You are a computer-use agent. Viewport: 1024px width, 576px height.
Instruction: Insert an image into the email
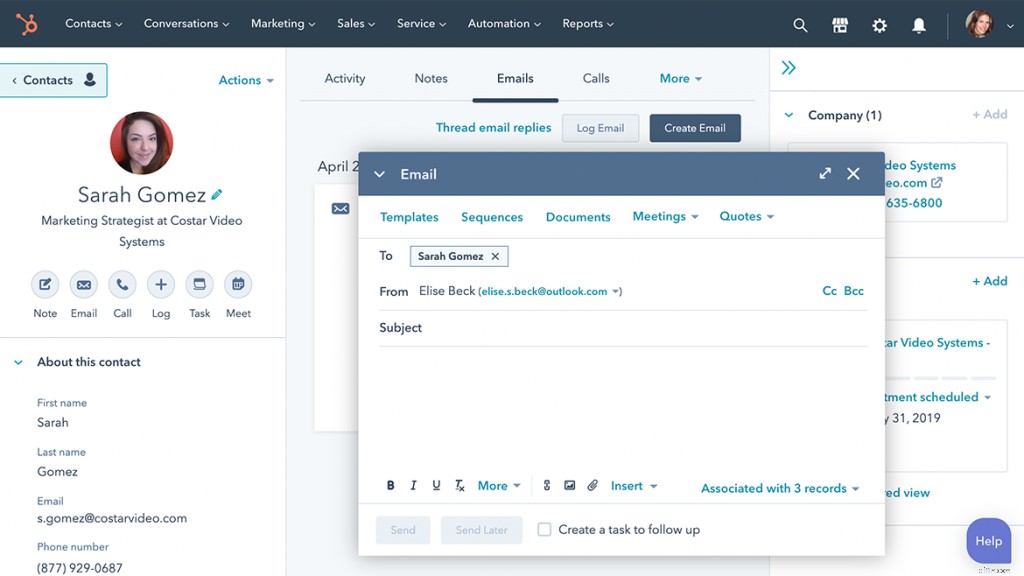pos(569,485)
